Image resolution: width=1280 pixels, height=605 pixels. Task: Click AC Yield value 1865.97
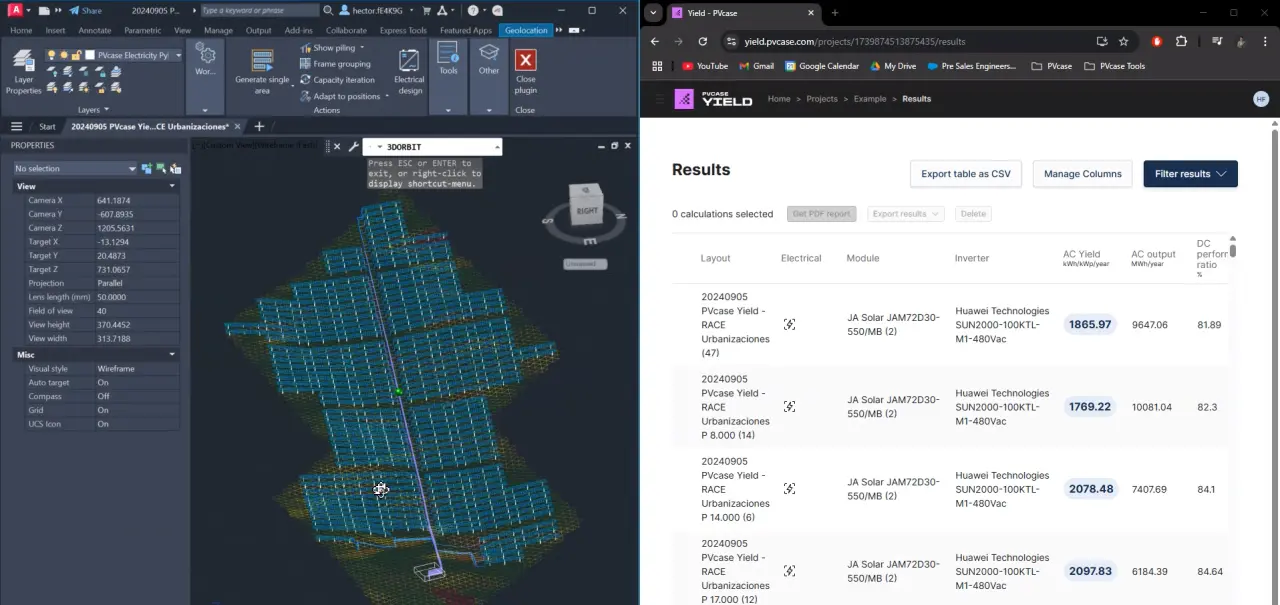1090,325
